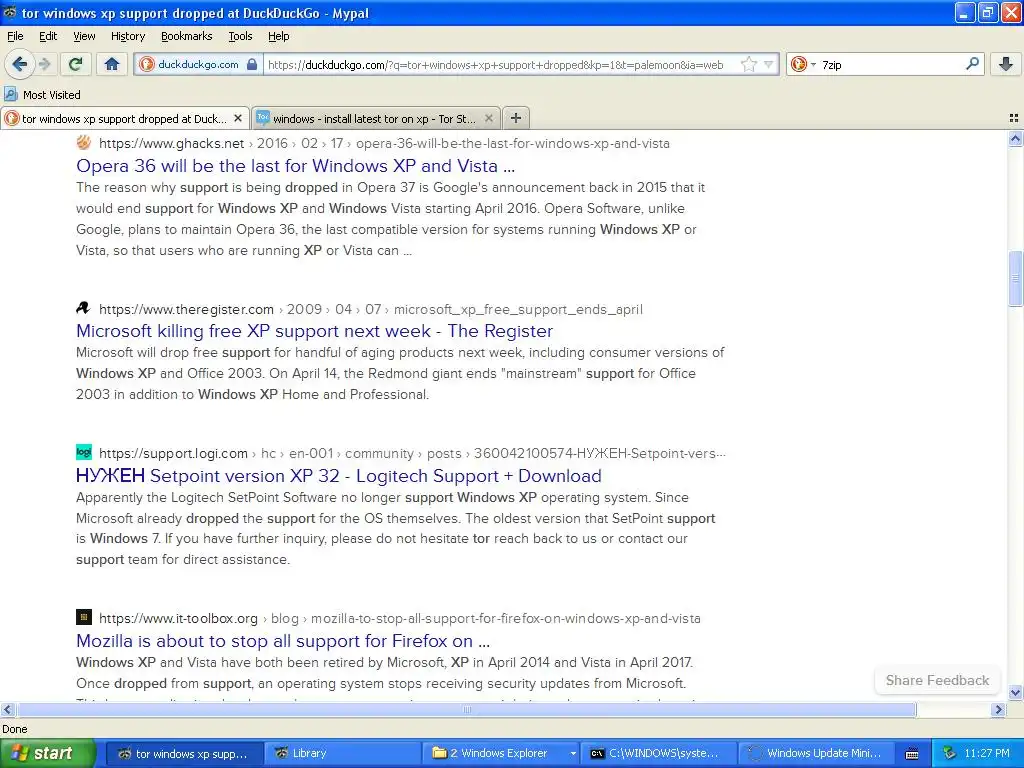1024x768 pixels.
Task: Click the Share Feedback button
Action: coord(937,680)
